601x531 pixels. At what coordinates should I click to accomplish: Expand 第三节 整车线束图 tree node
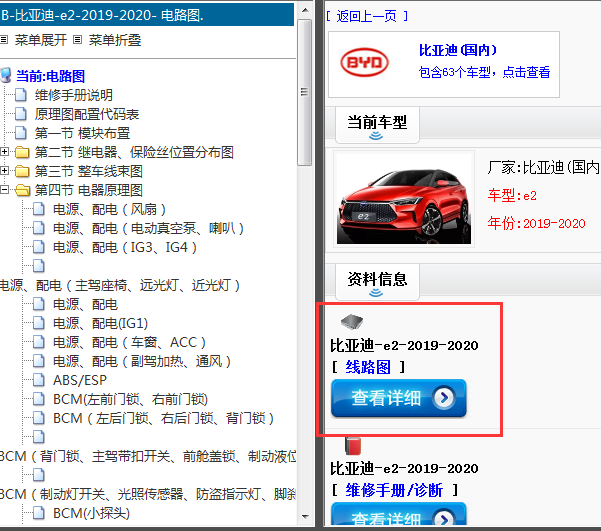[4, 171]
